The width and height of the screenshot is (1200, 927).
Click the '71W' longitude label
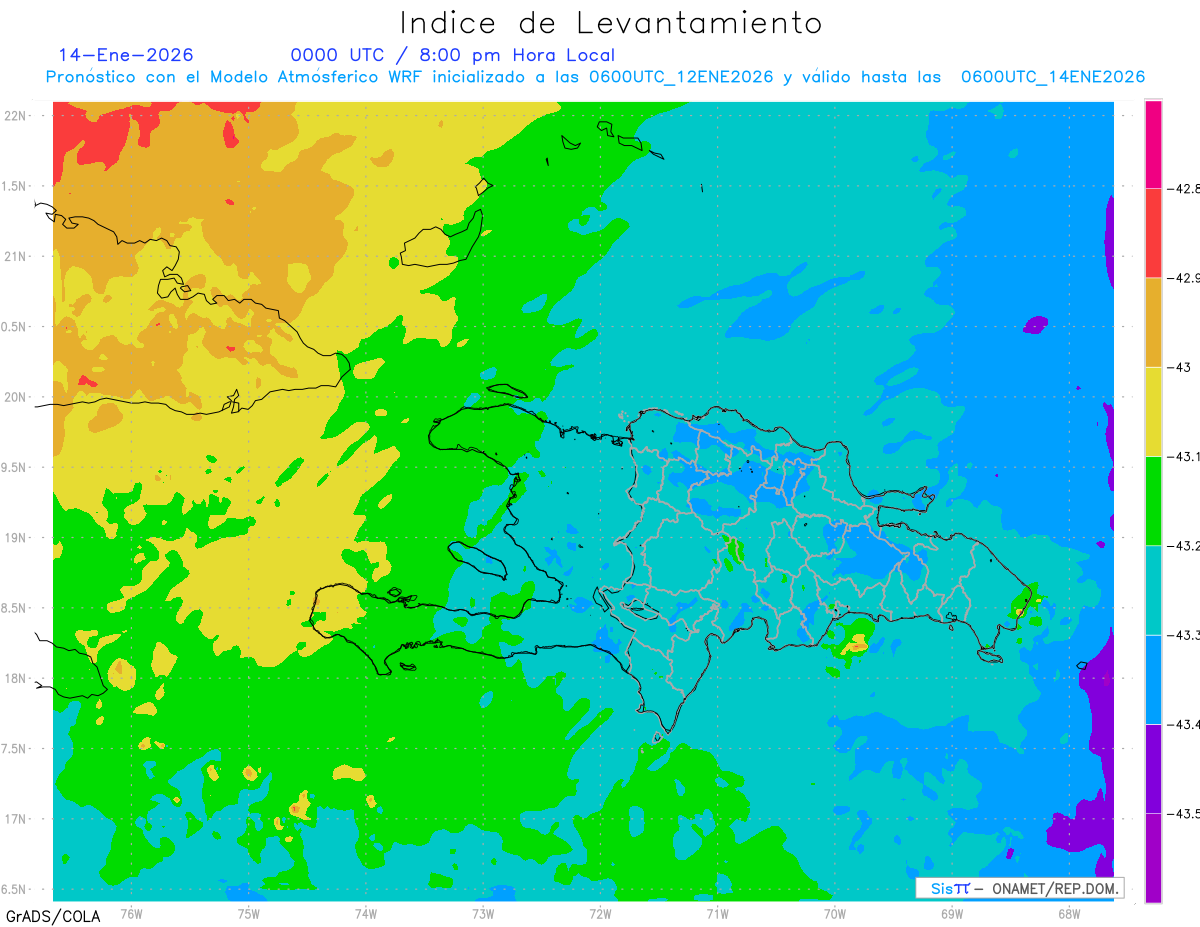click(717, 913)
